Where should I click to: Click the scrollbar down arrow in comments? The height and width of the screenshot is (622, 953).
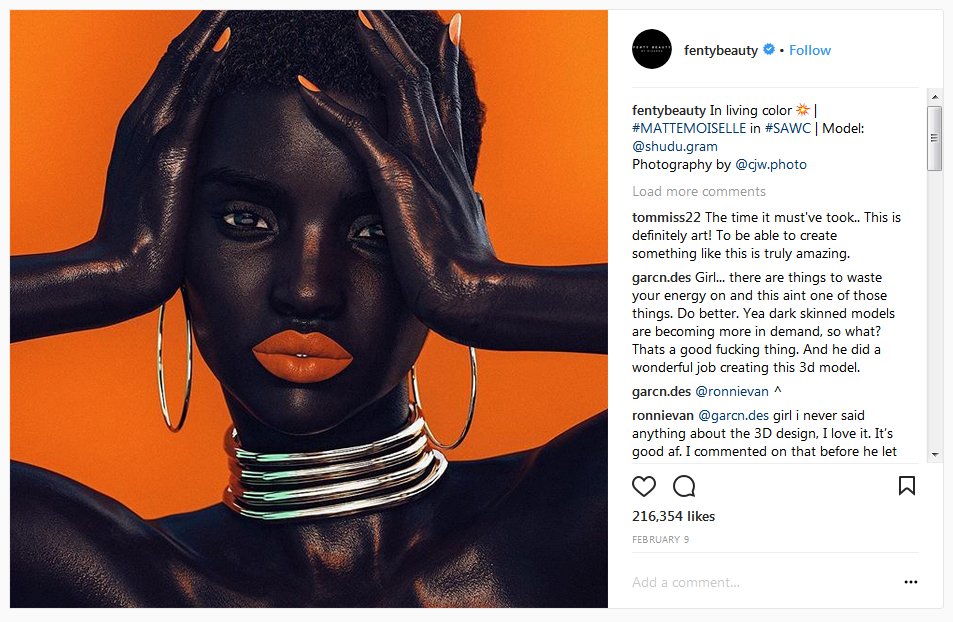tap(935, 454)
